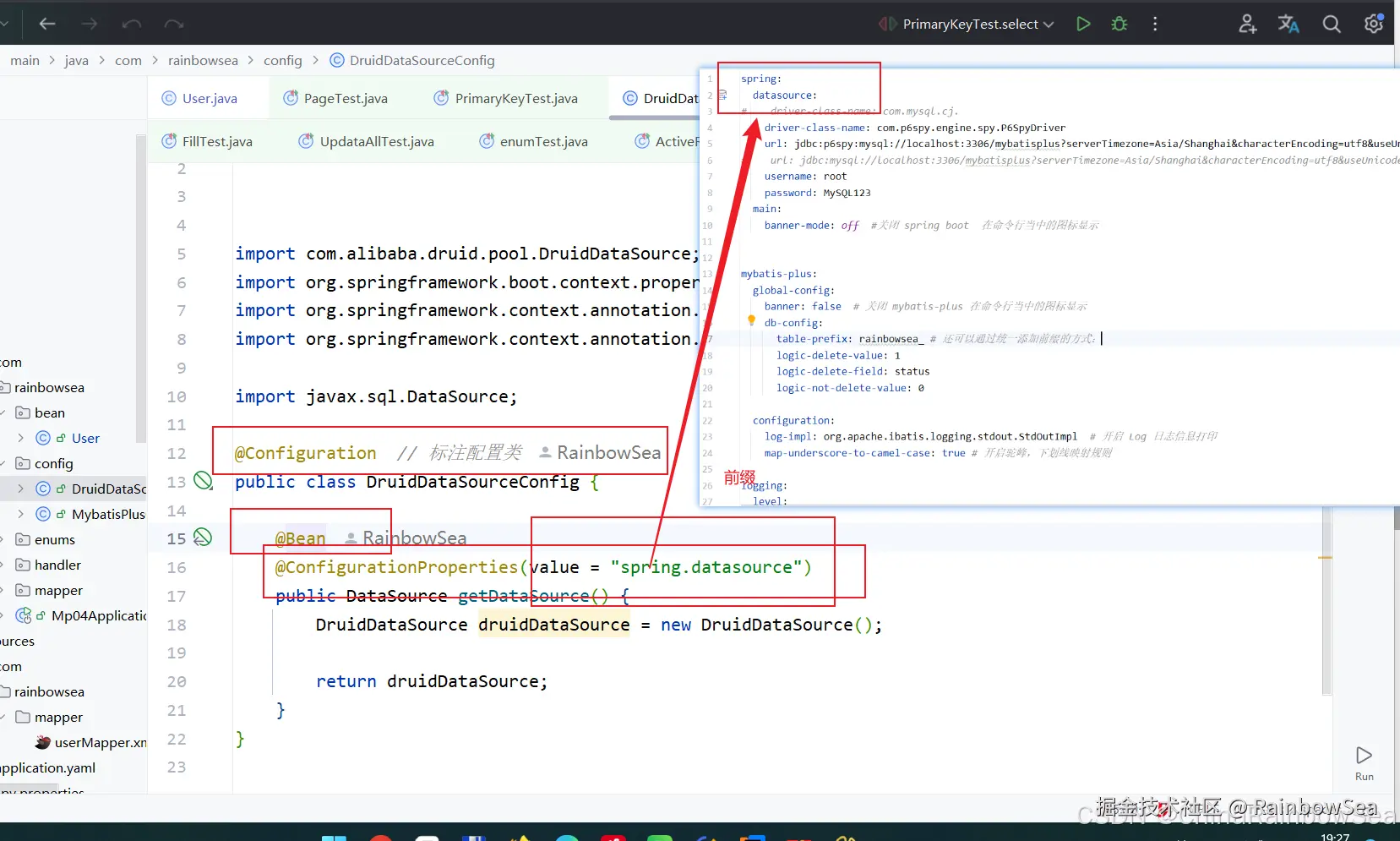Expand the User class tree node
Screen dimensions: 1400x841
20,438
